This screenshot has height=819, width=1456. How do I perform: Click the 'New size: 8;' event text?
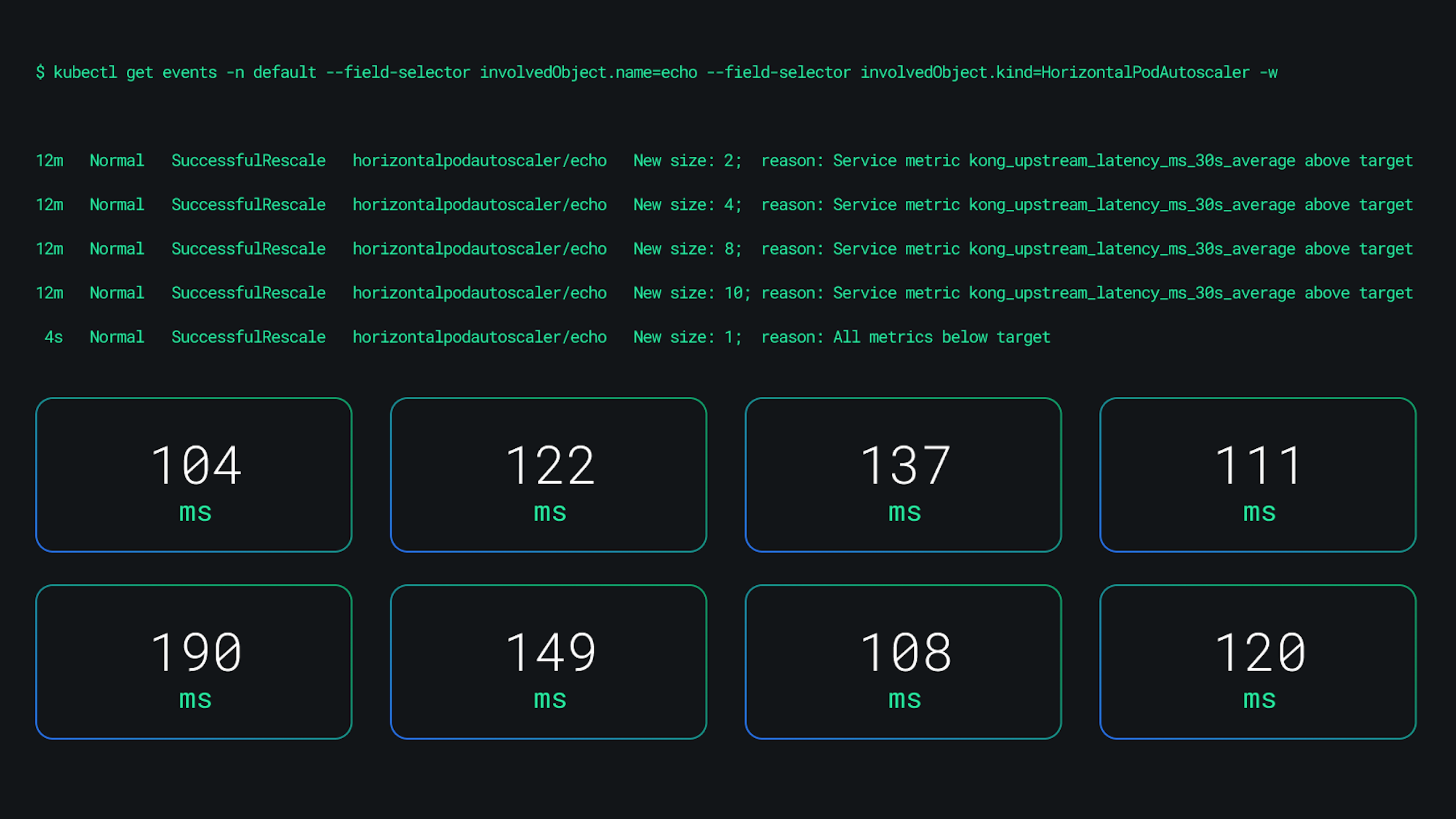click(x=687, y=249)
